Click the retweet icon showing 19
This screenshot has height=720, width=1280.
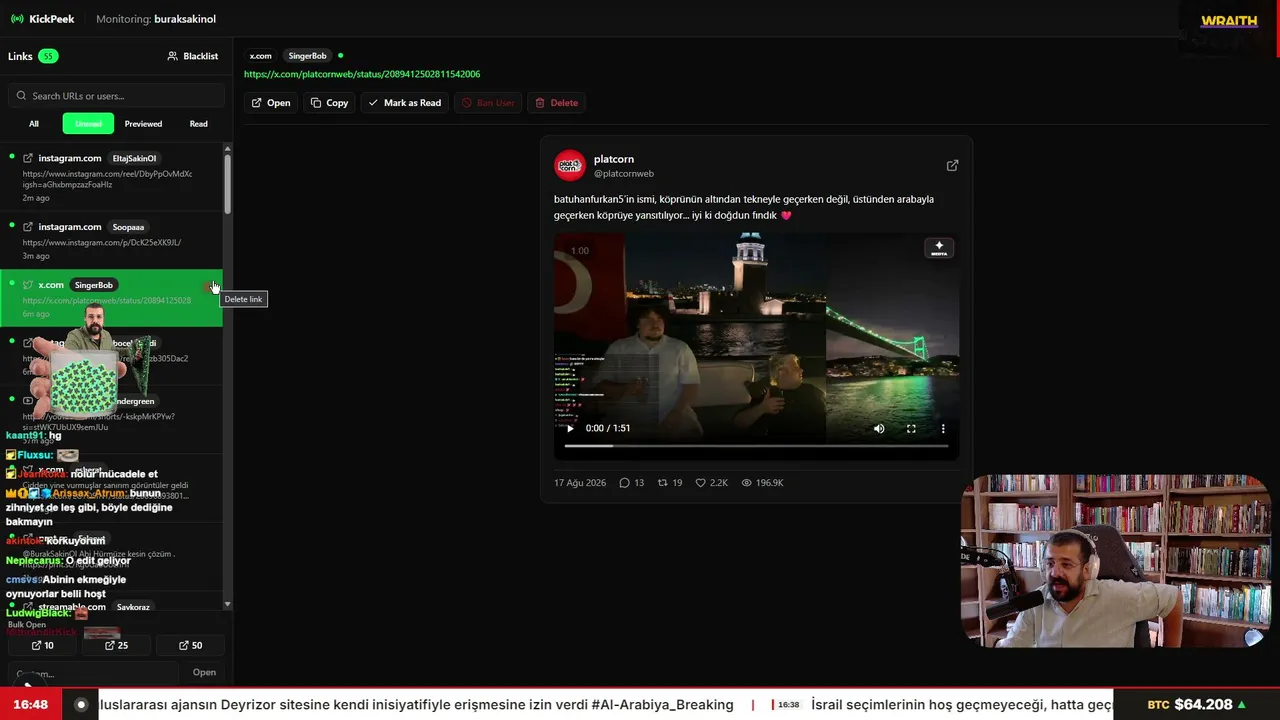[662, 483]
